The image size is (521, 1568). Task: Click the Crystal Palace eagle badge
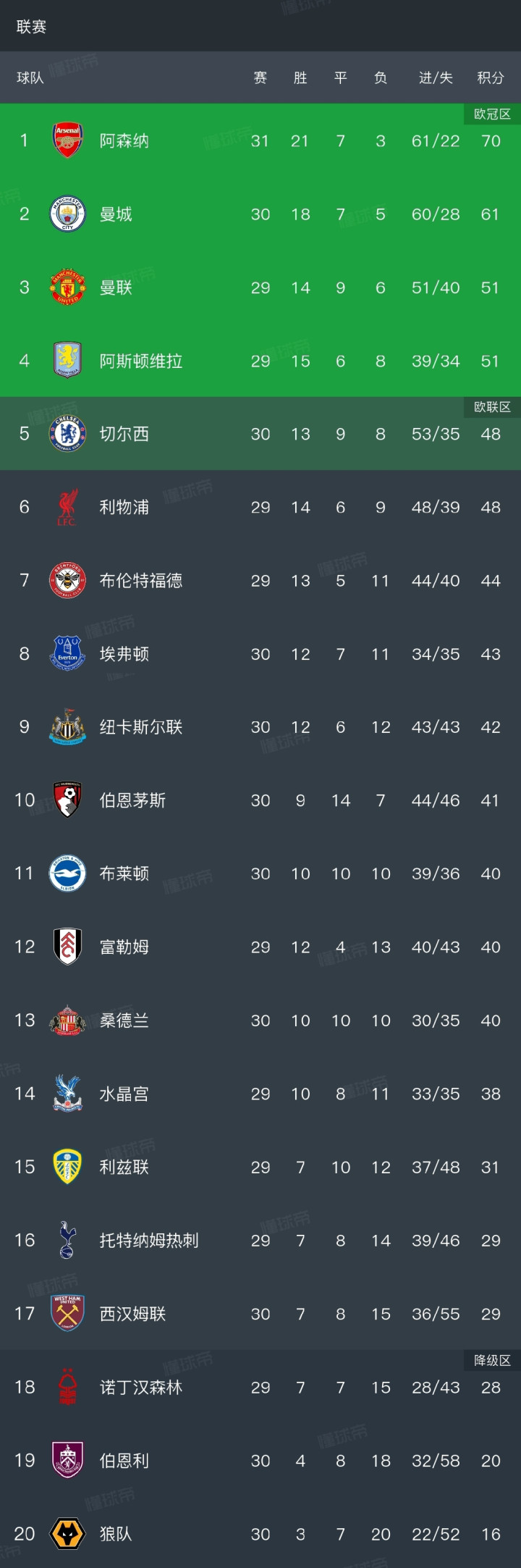(x=67, y=1094)
